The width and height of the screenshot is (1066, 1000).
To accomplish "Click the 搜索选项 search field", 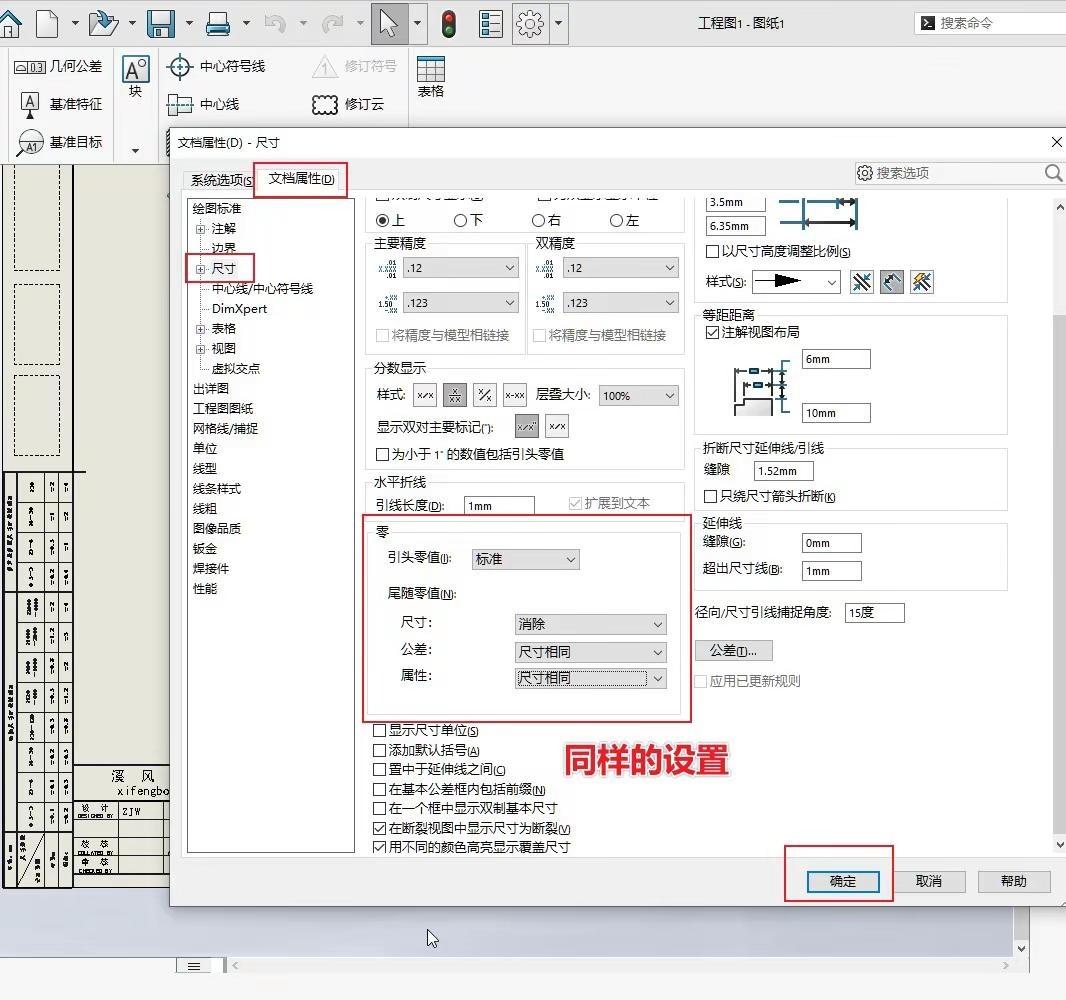I will click(x=958, y=173).
